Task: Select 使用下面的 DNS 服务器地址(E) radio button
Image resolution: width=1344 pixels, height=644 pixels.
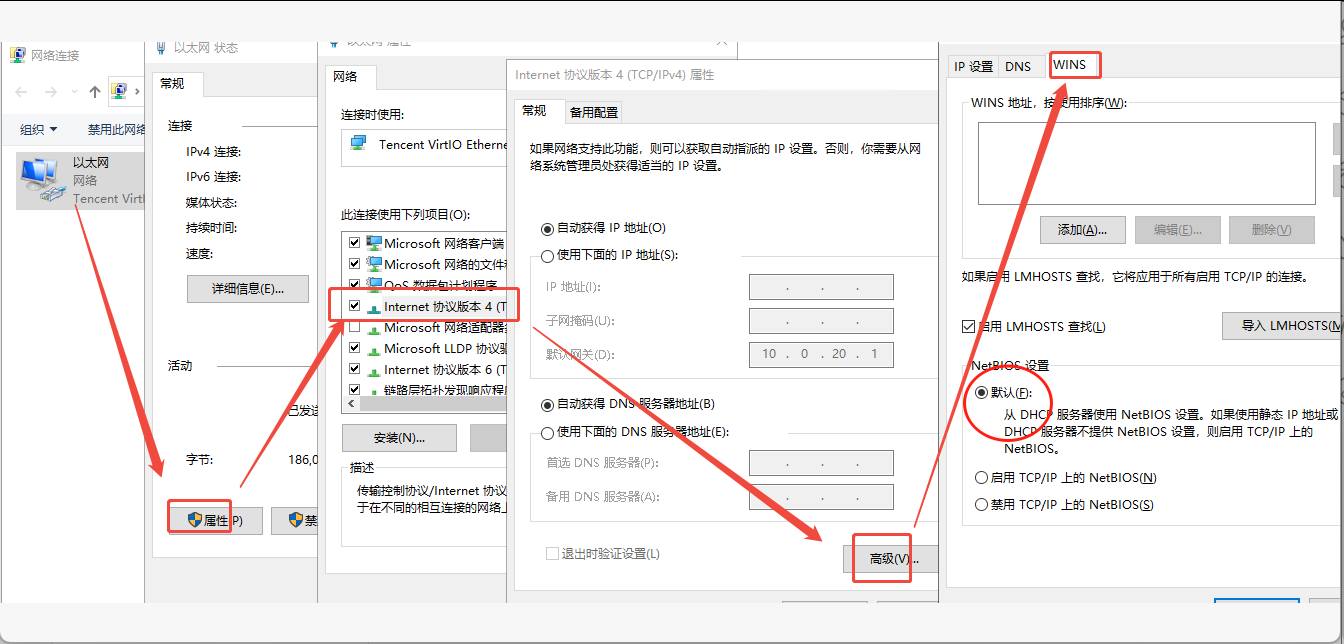Action: (547, 433)
